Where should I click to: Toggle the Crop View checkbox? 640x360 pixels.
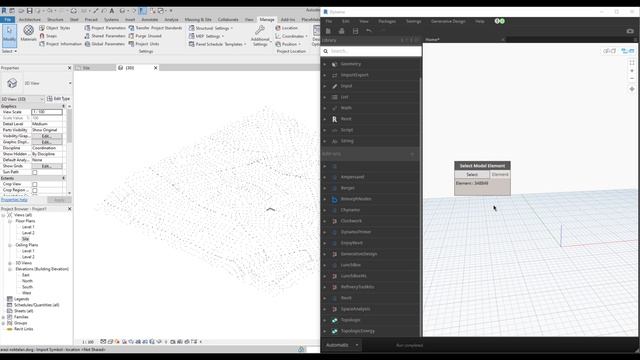35,184
